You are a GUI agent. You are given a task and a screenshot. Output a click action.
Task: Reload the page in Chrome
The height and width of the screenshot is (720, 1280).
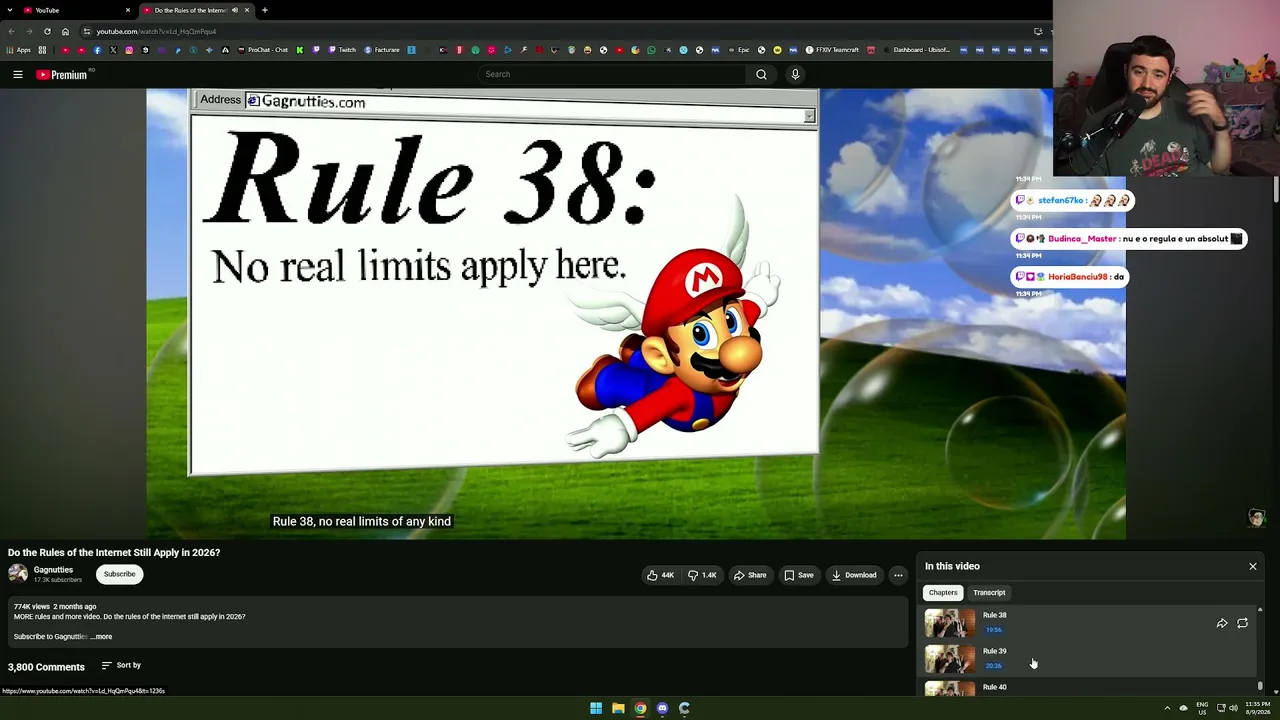pyautogui.click(x=47, y=31)
